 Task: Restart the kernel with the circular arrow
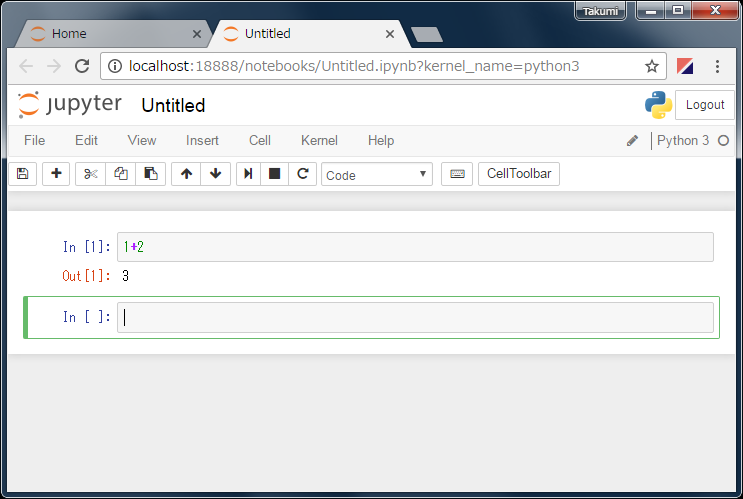(x=302, y=174)
